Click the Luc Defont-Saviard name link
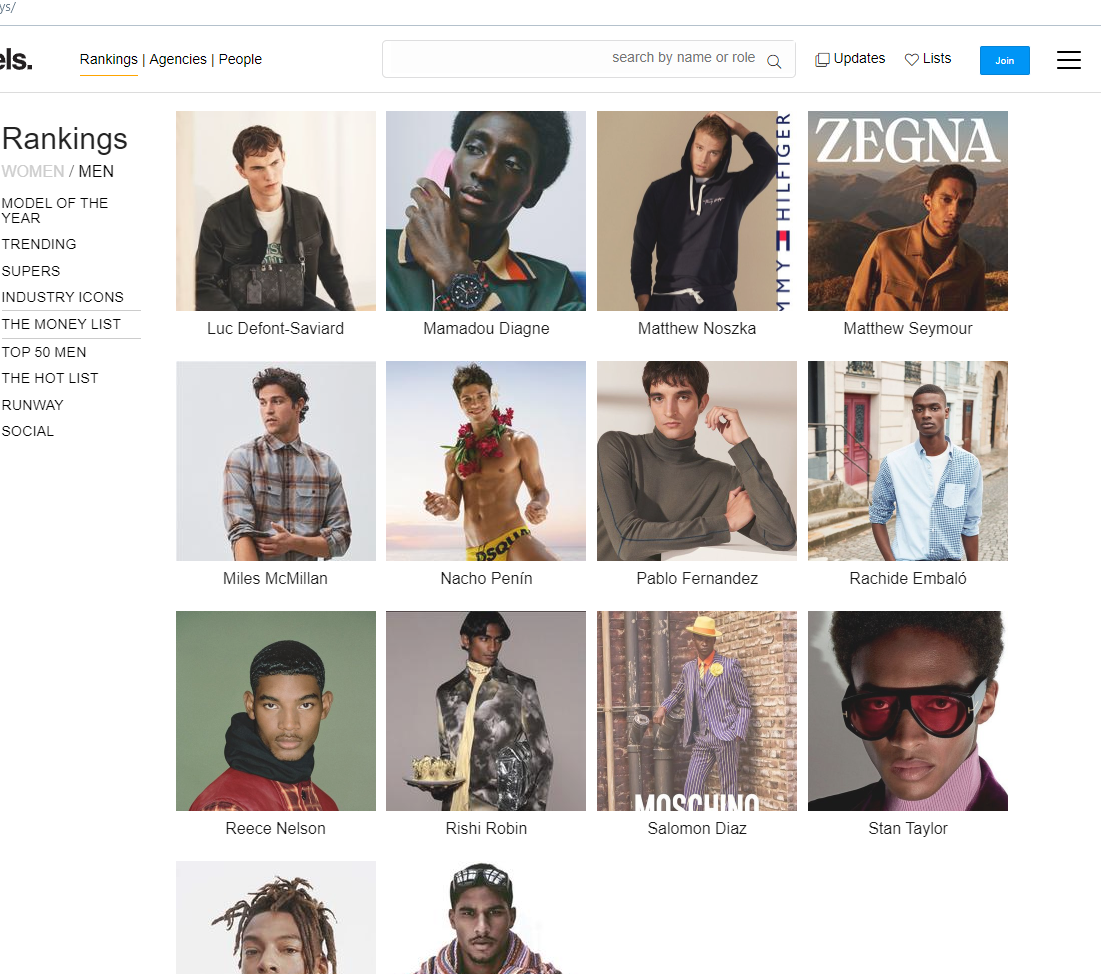This screenshot has width=1101, height=974. [275, 329]
